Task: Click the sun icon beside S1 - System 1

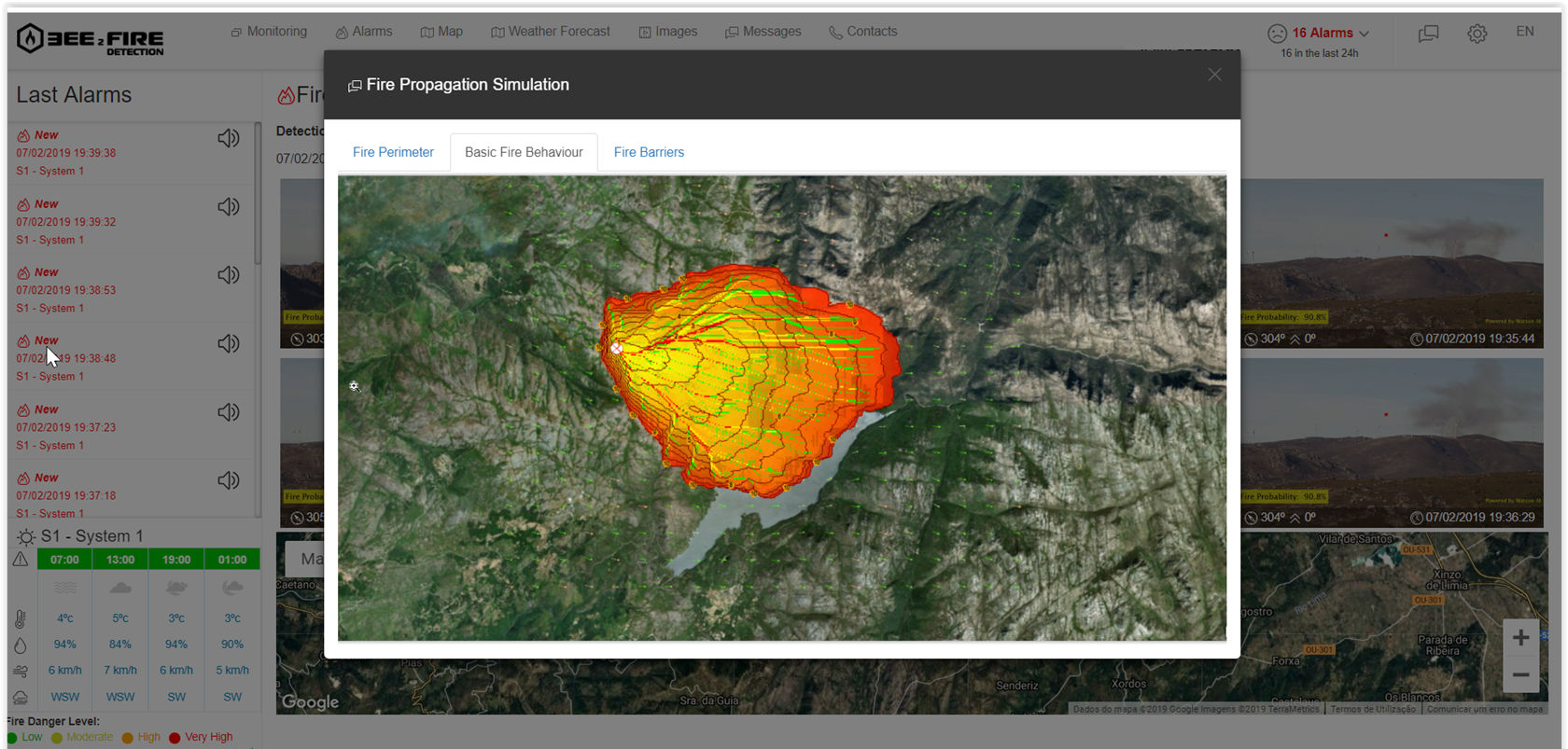Action: point(26,536)
